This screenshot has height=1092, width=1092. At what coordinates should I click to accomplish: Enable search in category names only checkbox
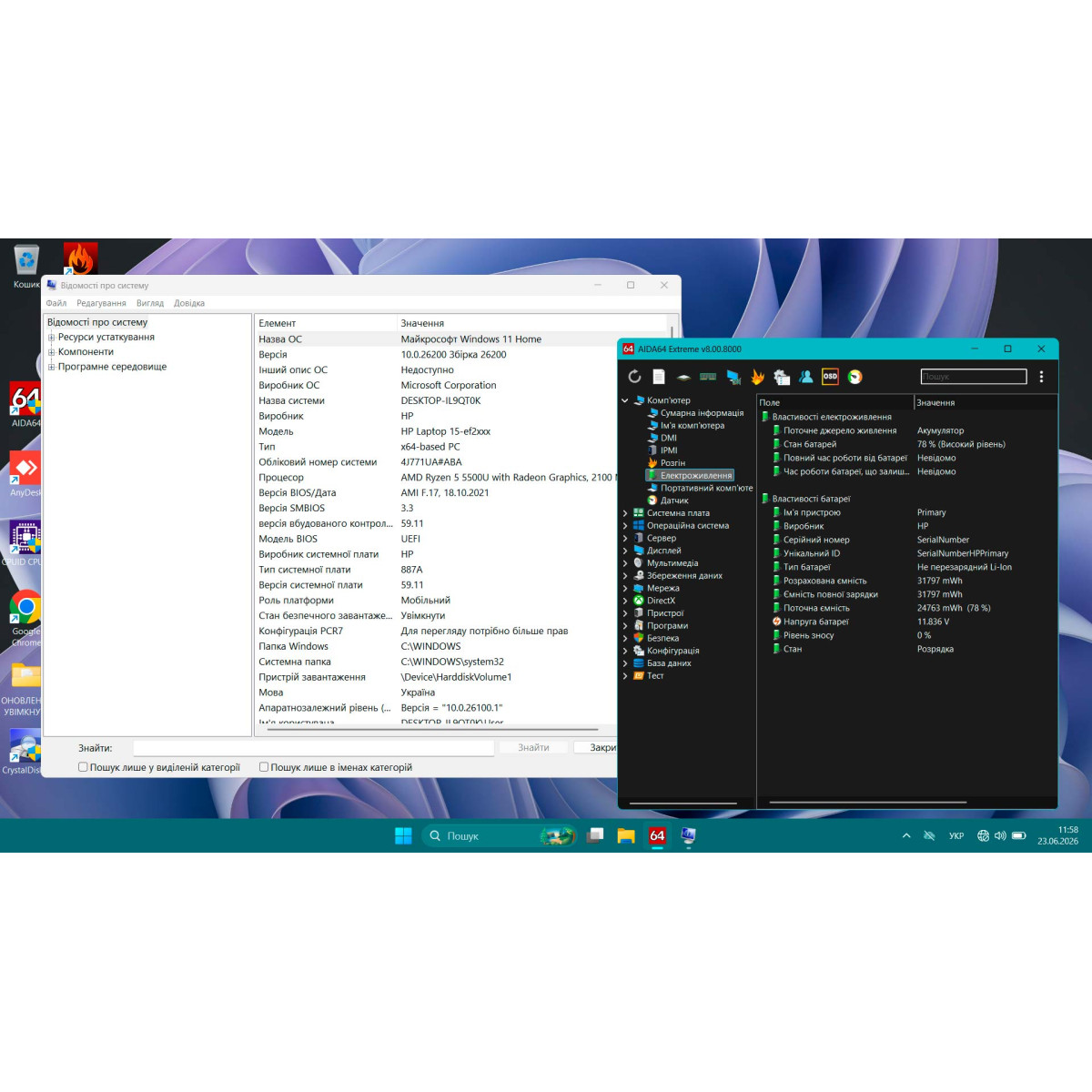(x=264, y=767)
